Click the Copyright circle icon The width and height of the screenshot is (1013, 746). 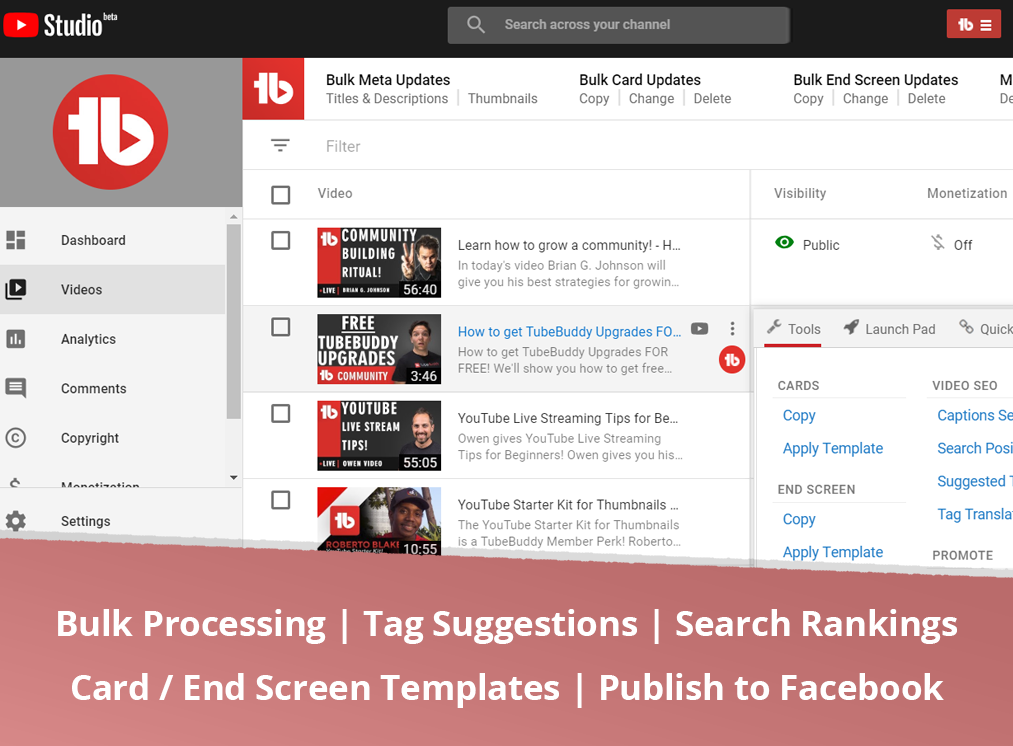tap(16, 438)
